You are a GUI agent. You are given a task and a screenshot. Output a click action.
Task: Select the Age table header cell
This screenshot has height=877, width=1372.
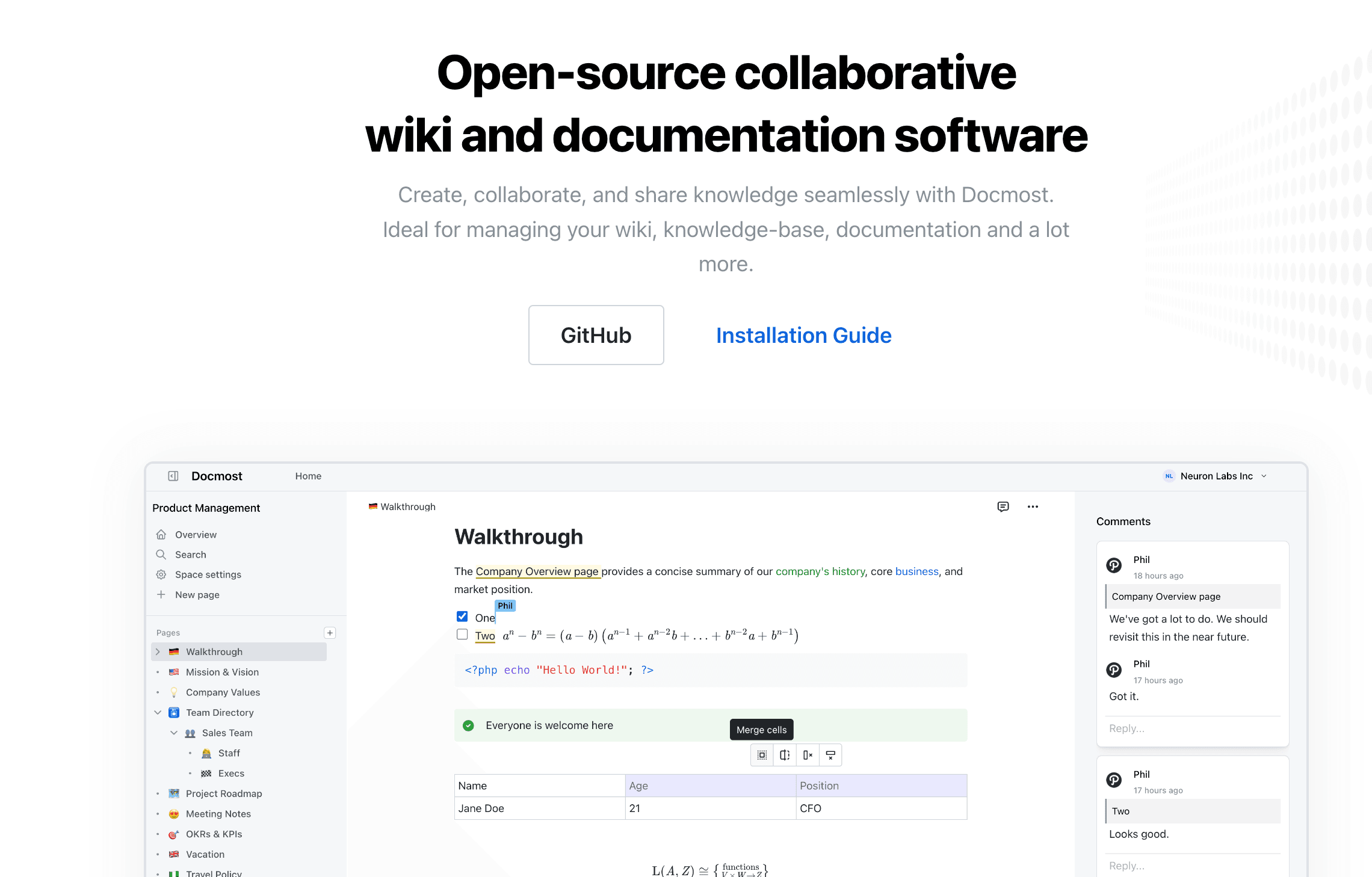pyautogui.click(x=711, y=786)
